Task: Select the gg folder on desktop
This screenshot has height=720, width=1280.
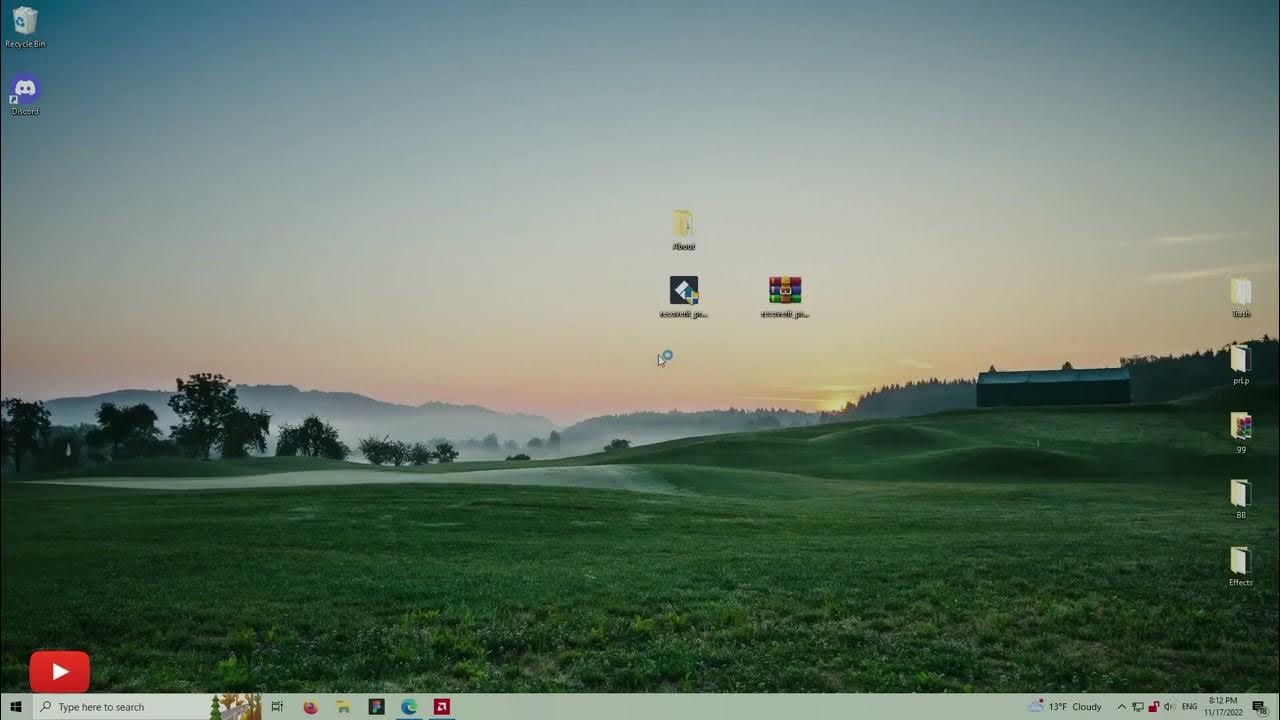Action: [1241, 432]
